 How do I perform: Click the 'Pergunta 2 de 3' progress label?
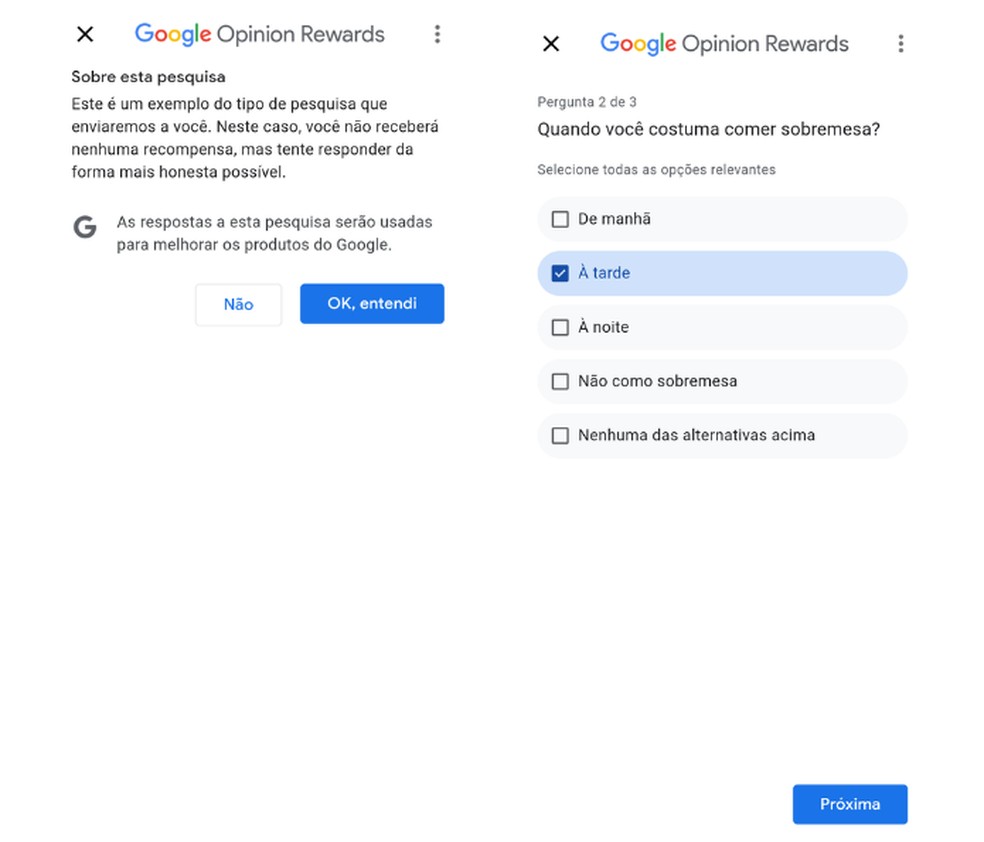587,102
